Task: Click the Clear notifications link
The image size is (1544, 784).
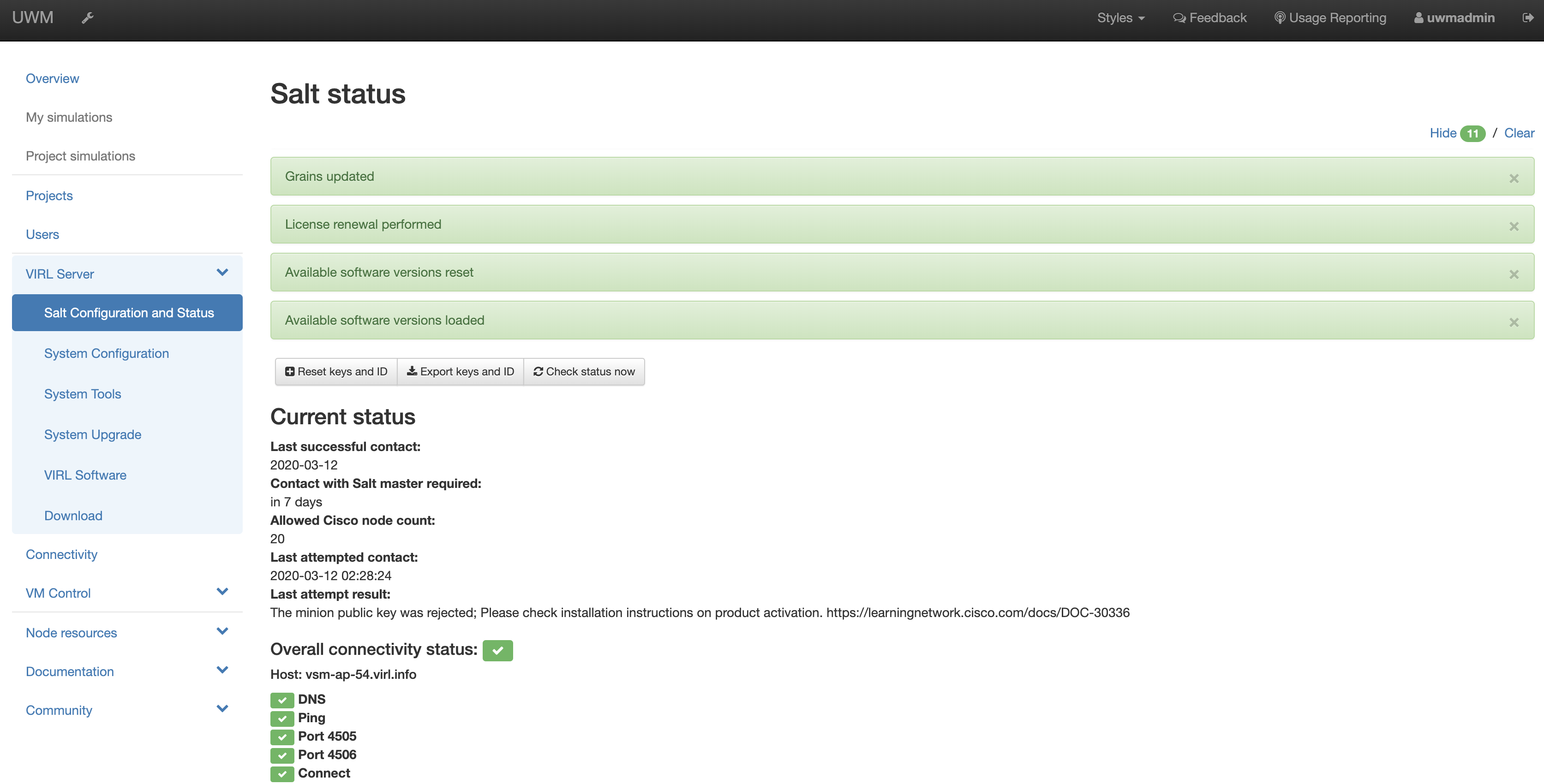Action: (x=1519, y=133)
